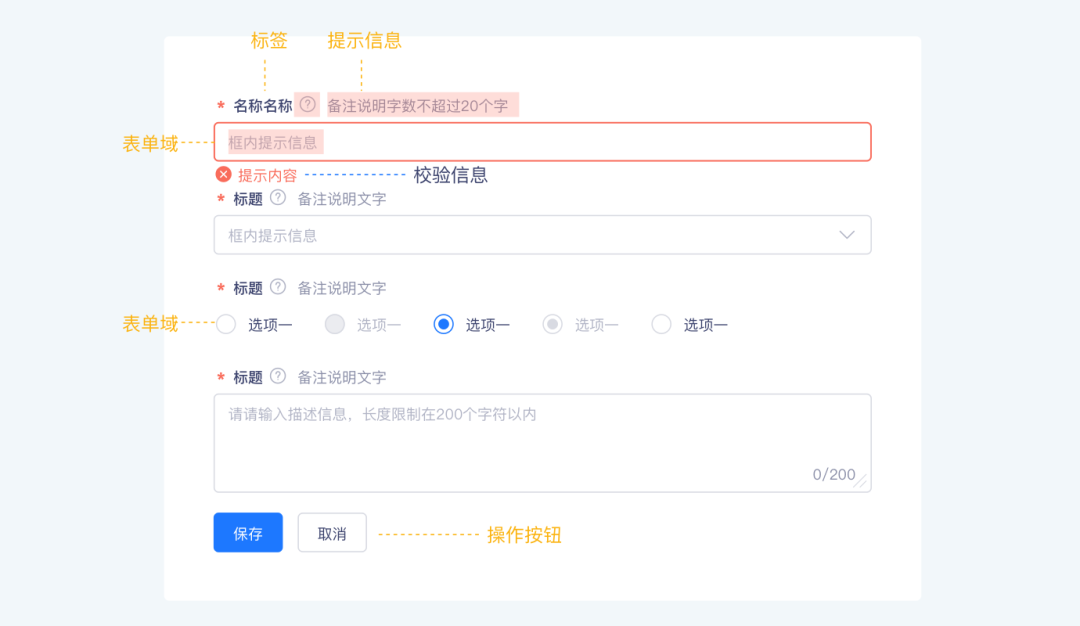This screenshot has height=626, width=1080.
Task: Click the red 提示内容 validation message
Action: [267, 175]
